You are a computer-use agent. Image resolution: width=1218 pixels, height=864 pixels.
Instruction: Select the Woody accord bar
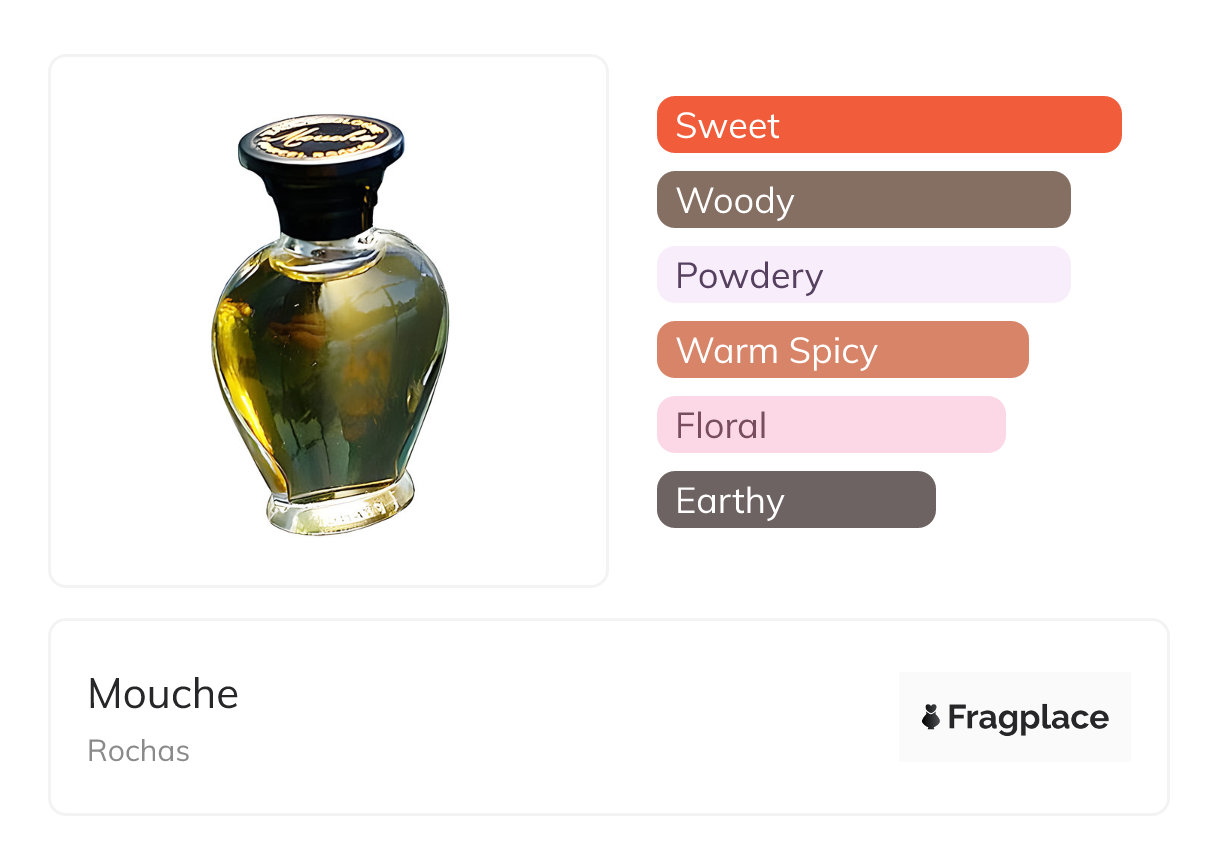pos(863,200)
